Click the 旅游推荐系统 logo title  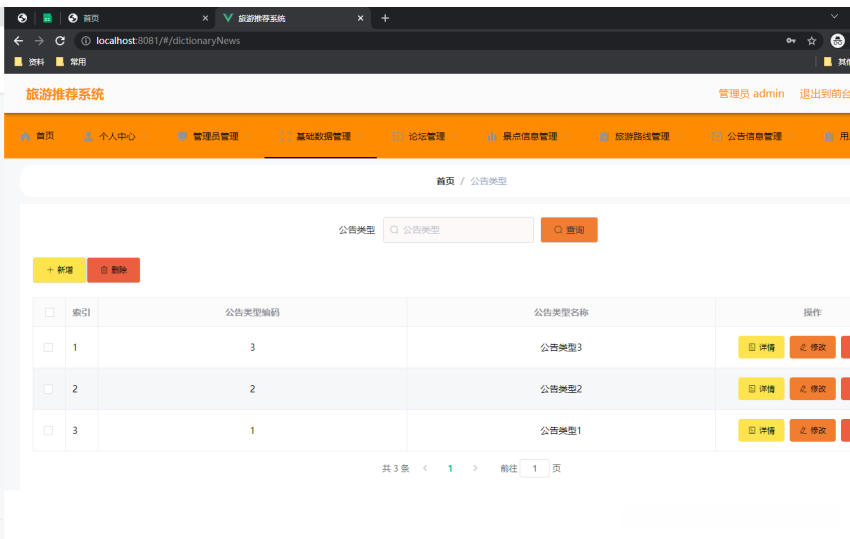pyautogui.click(x=65, y=94)
